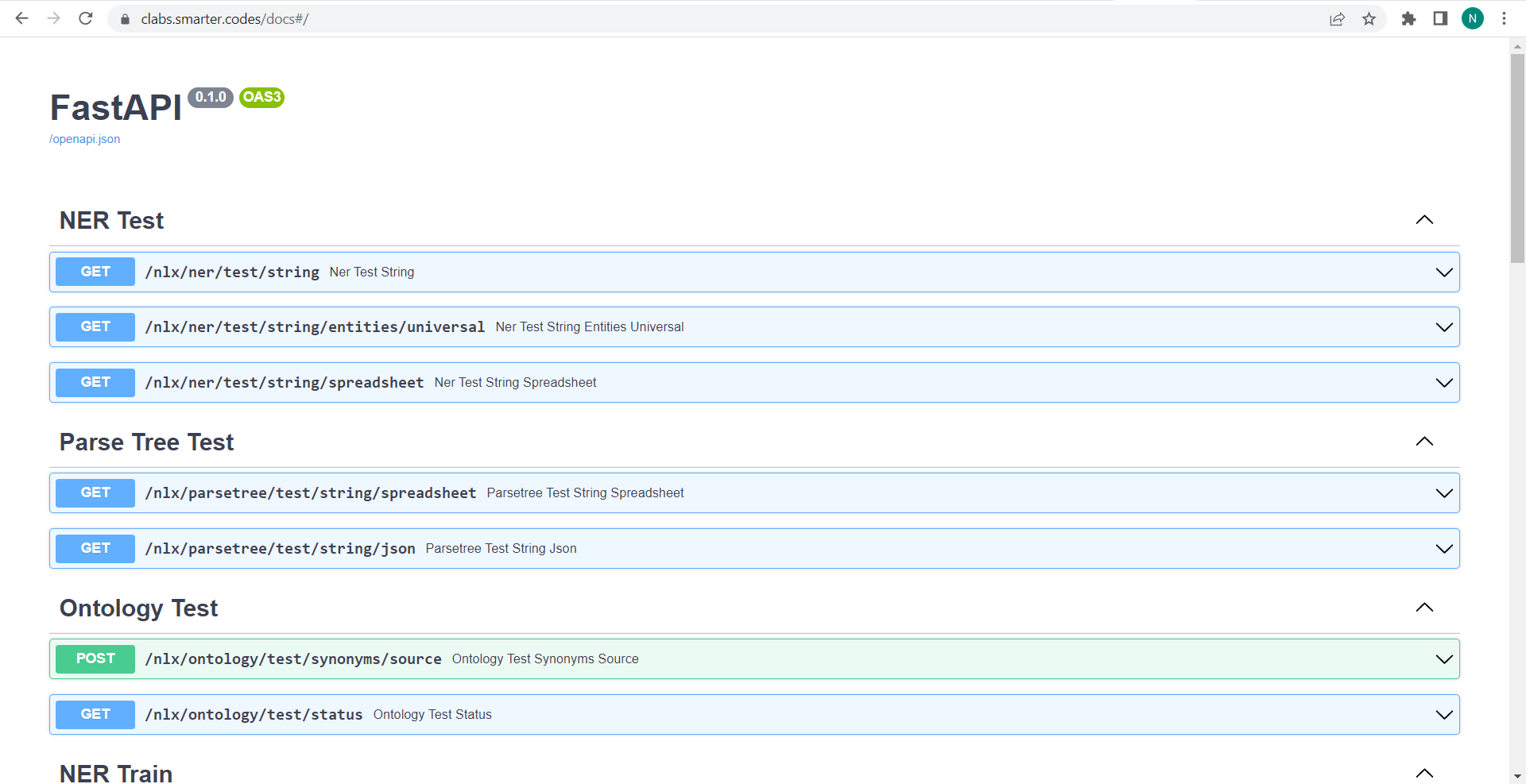1526x784 pixels.
Task: Open the Chrome profile N avatar
Action: [x=1473, y=18]
